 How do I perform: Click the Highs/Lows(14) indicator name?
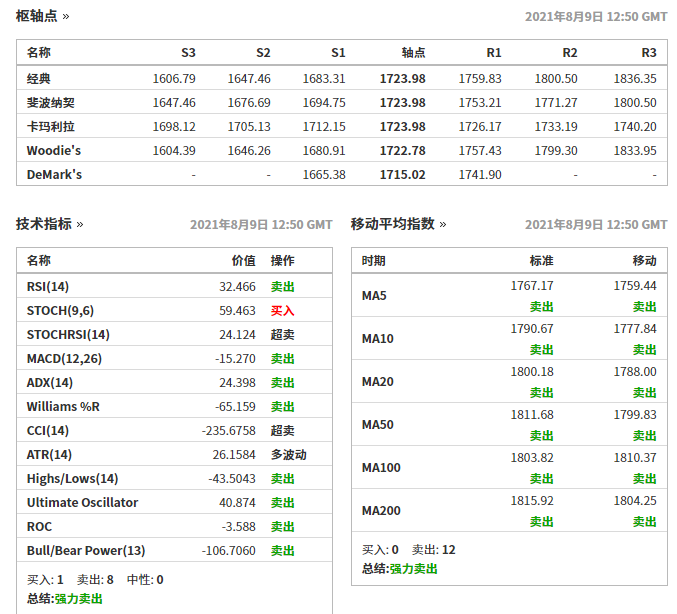[x=73, y=478]
